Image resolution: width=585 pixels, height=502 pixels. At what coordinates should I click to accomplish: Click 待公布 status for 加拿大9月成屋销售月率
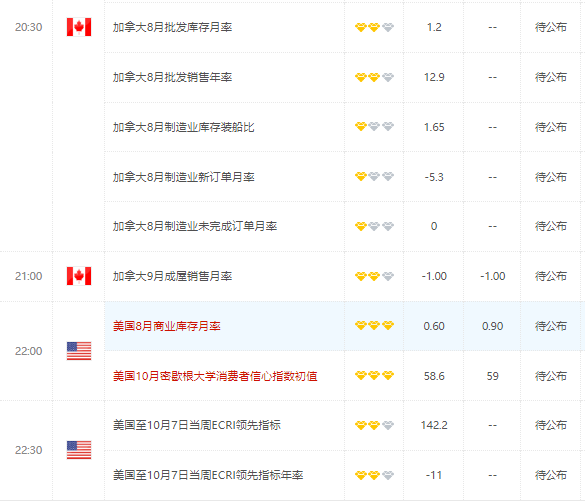[x=551, y=276]
